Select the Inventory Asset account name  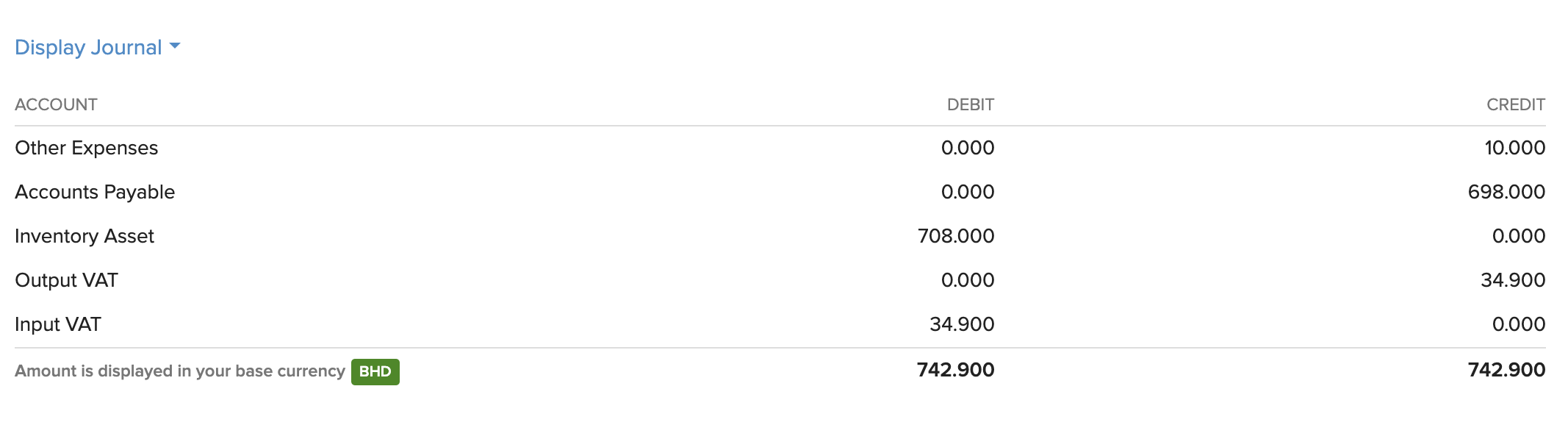coord(84,236)
